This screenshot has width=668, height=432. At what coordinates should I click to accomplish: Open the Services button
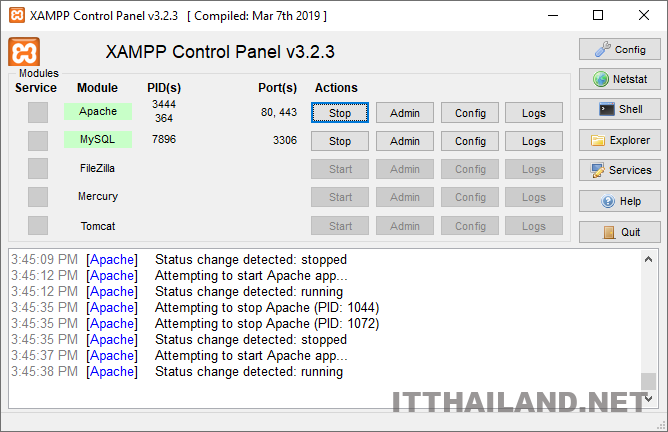pos(619,170)
